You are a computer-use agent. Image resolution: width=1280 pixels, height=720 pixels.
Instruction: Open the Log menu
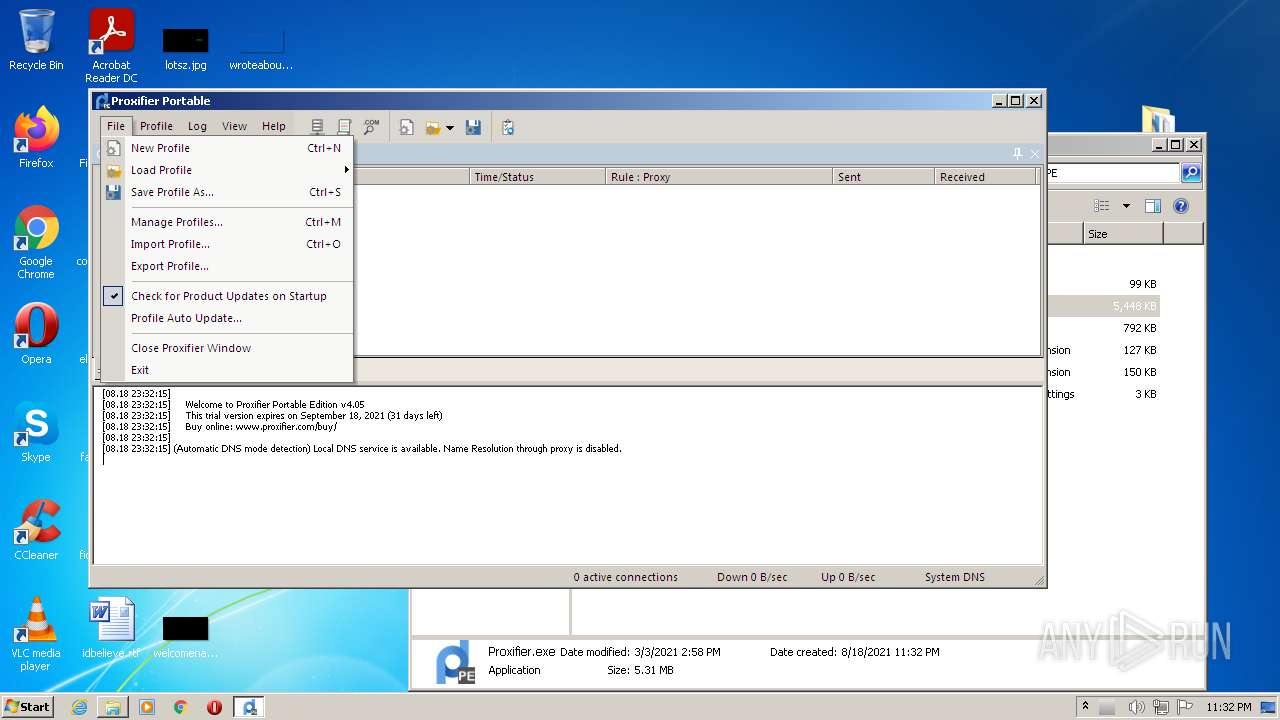coord(197,126)
